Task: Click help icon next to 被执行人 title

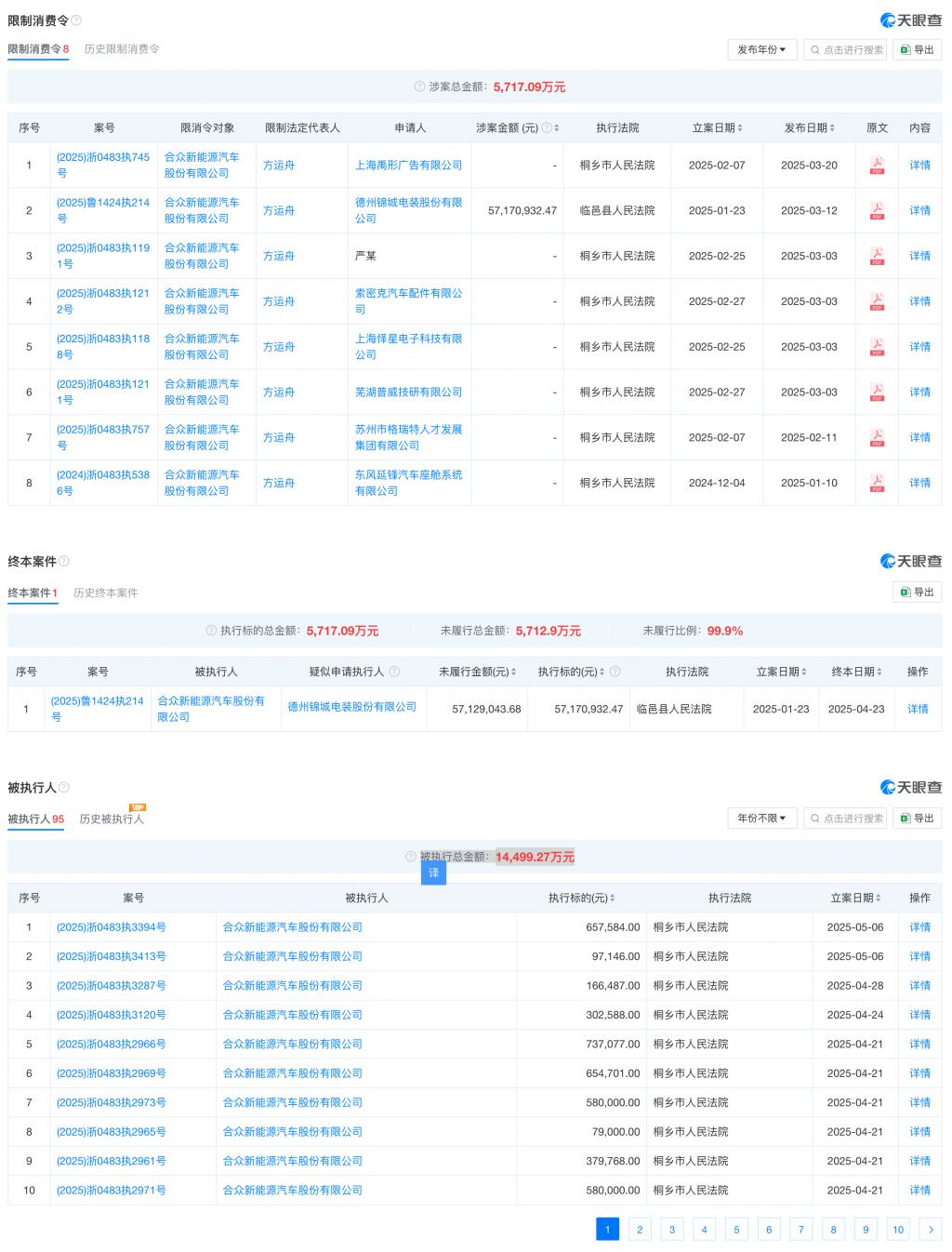Action: click(64, 787)
